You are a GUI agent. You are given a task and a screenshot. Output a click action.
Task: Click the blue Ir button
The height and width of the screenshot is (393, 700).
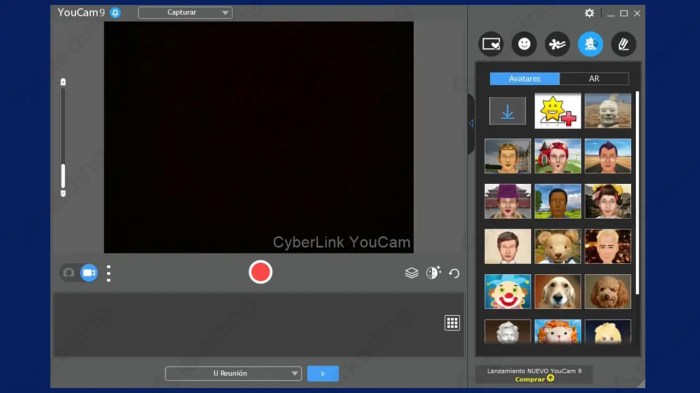point(323,373)
